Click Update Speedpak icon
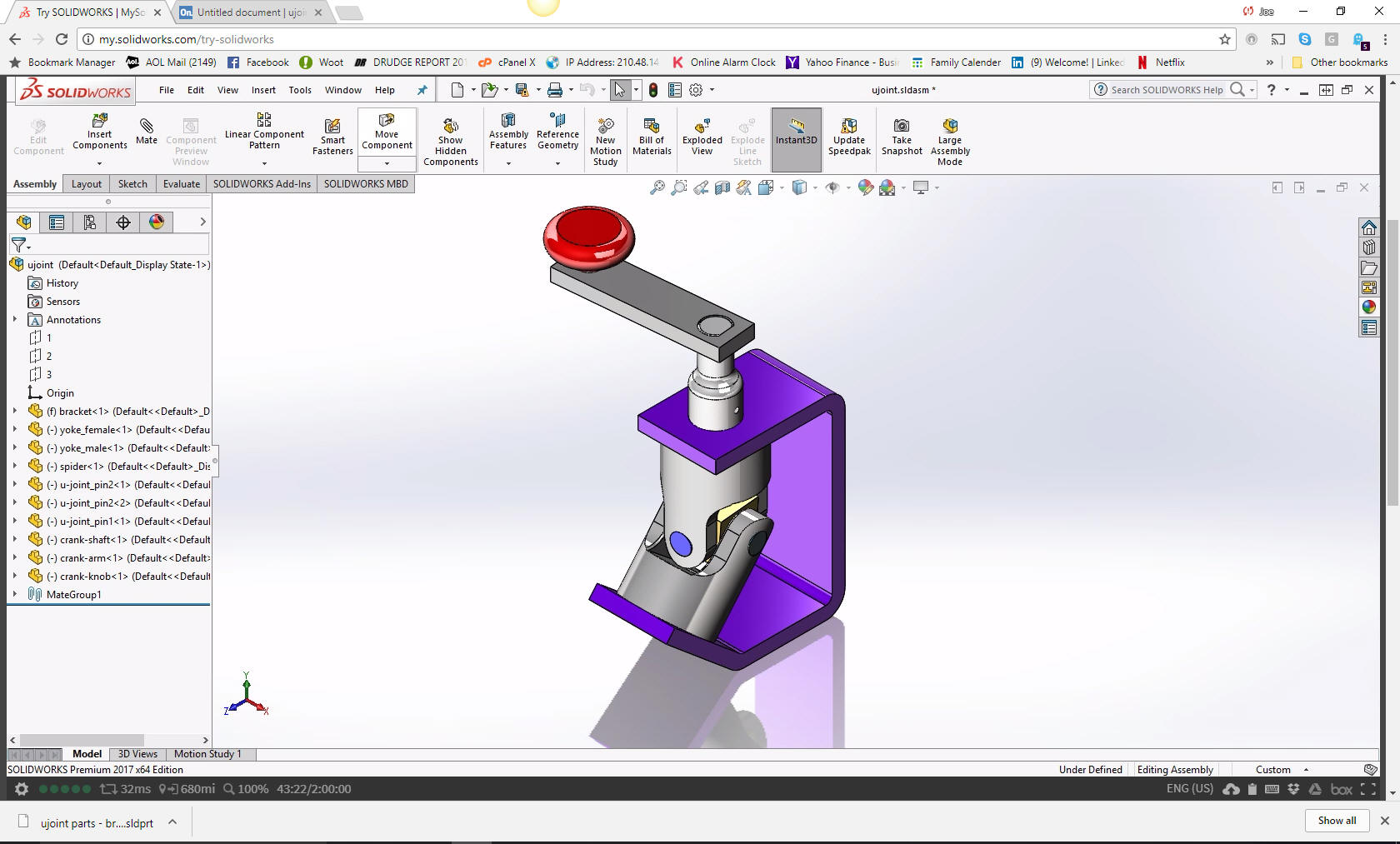1400x844 pixels. tap(849, 137)
